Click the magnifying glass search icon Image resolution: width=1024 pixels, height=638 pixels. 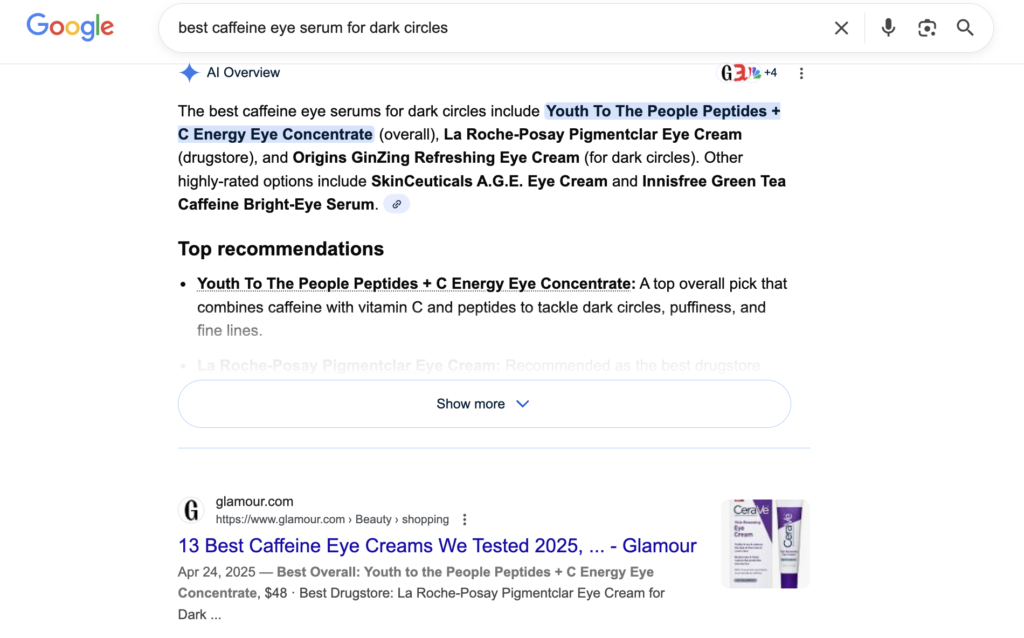tap(965, 28)
